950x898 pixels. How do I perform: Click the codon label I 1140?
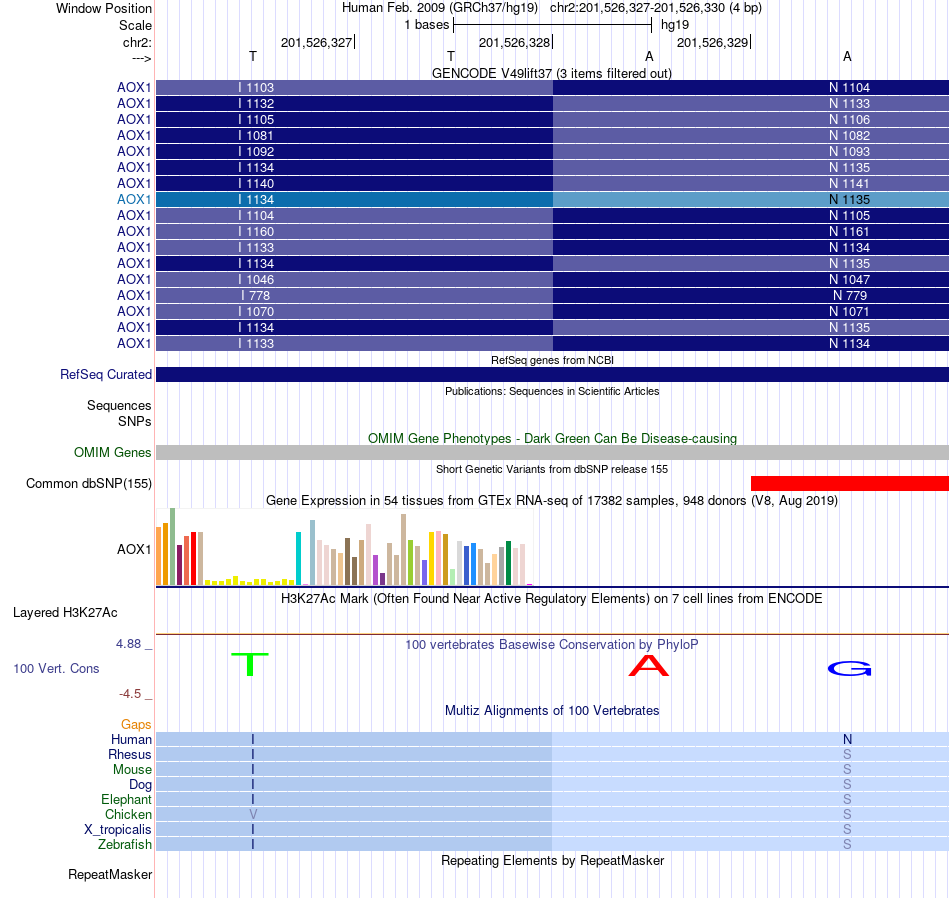coord(256,184)
